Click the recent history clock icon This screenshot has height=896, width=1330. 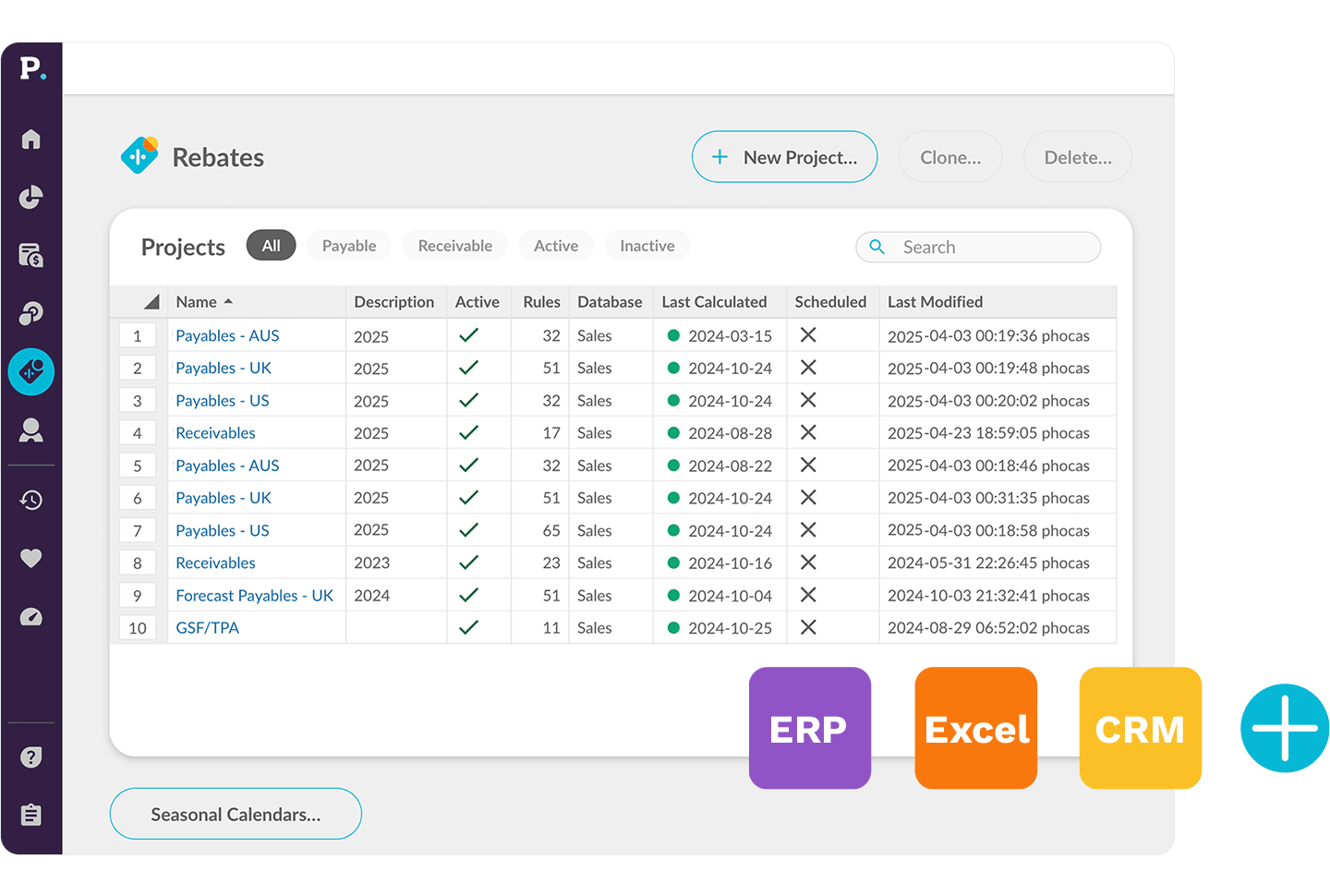[30, 500]
